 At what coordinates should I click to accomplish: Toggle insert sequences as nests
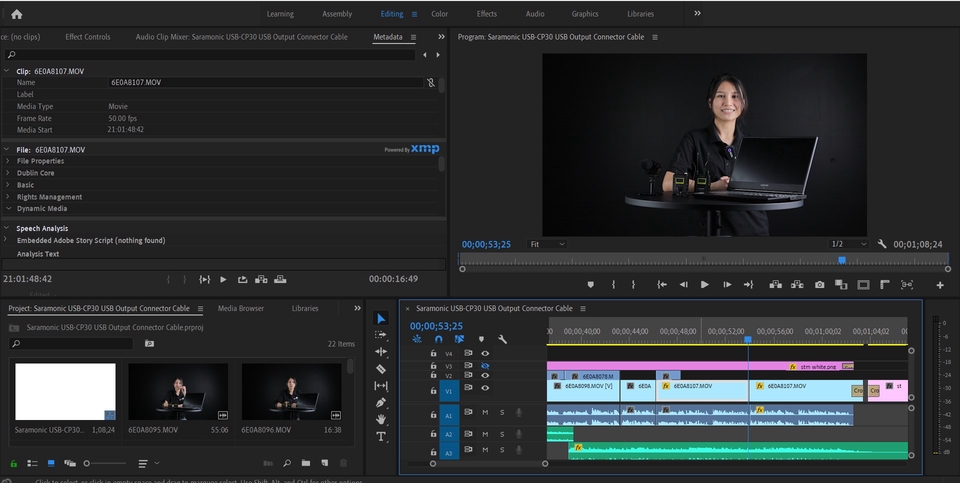(x=417, y=339)
